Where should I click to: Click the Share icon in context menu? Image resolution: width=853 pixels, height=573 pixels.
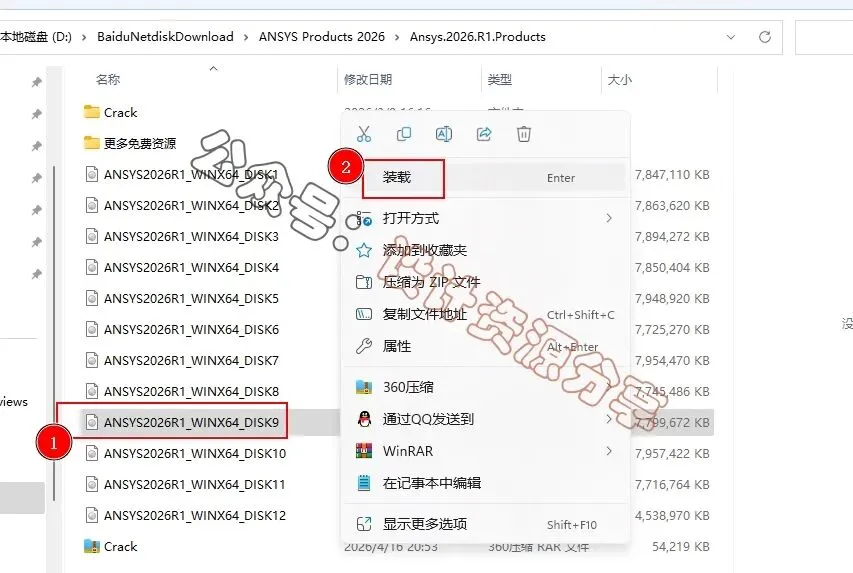point(484,134)
